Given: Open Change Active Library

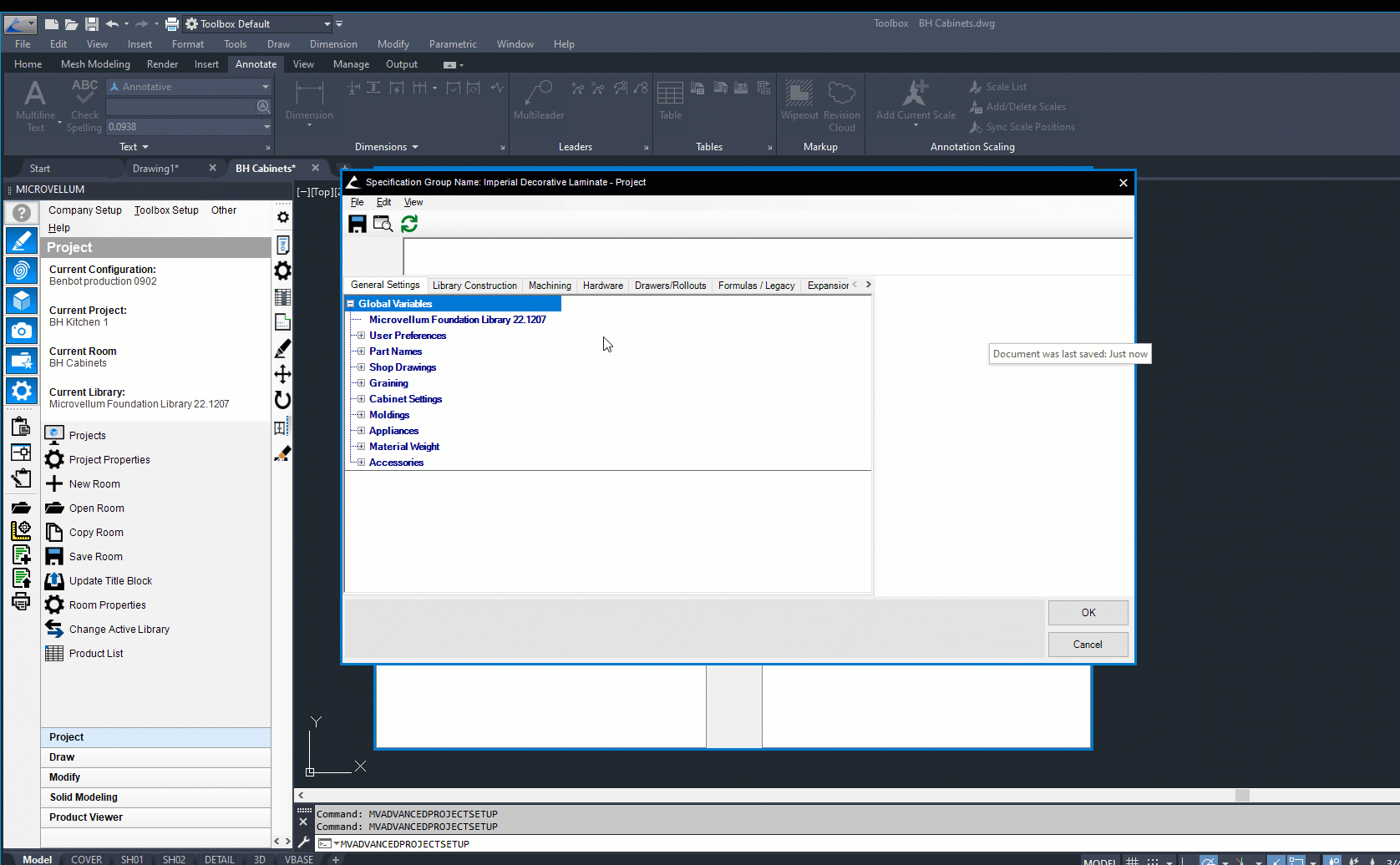Looking at the screenshot, I should [x=119, y=630].
